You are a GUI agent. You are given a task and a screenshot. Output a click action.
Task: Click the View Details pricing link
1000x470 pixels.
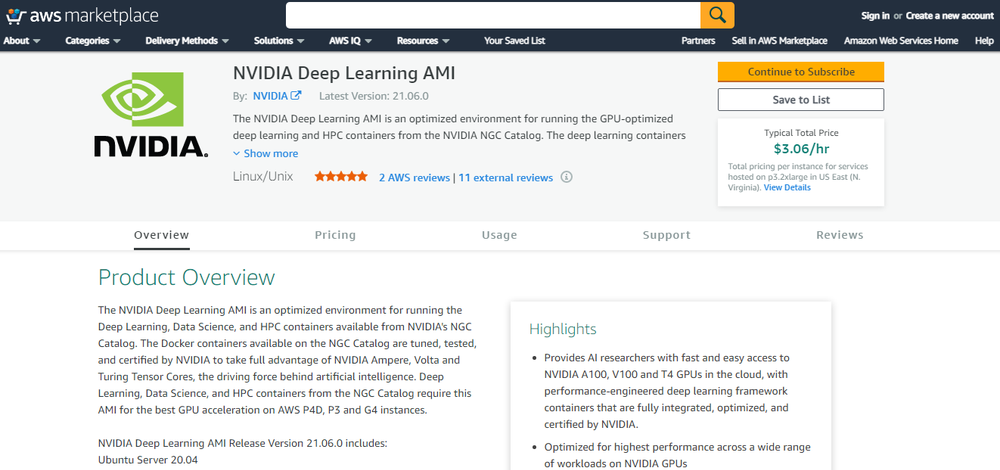pos(787,188)
